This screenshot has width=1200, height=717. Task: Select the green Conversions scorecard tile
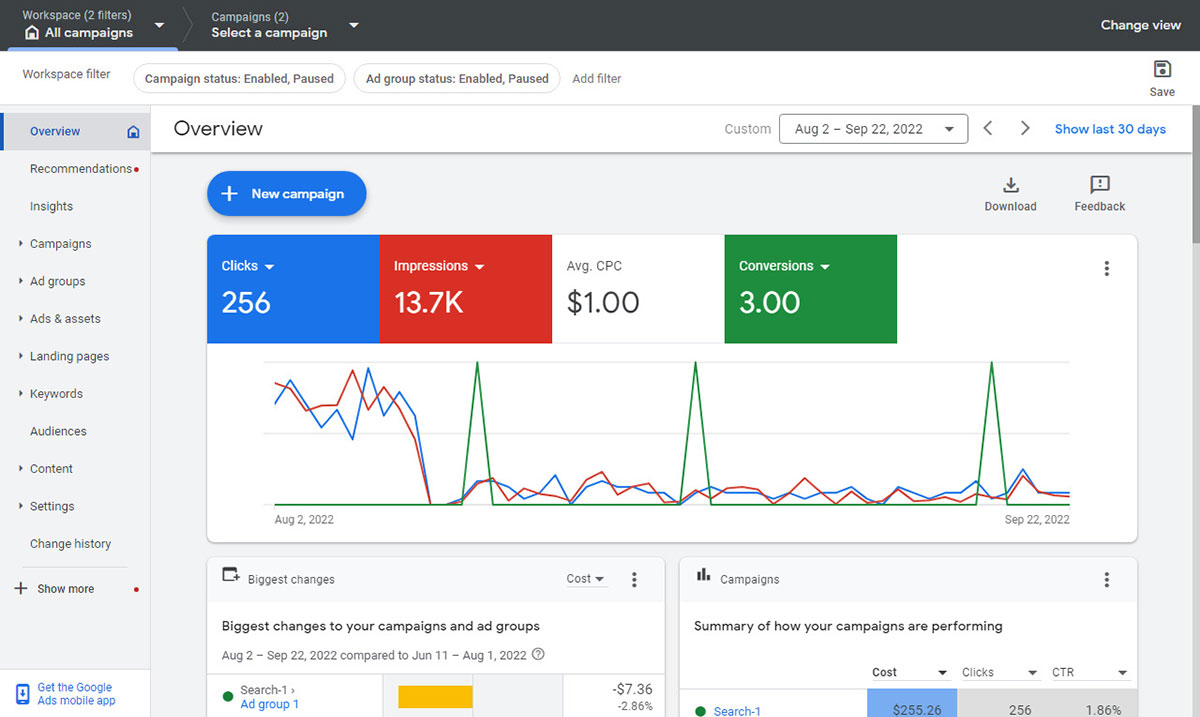tap(810, 289)
